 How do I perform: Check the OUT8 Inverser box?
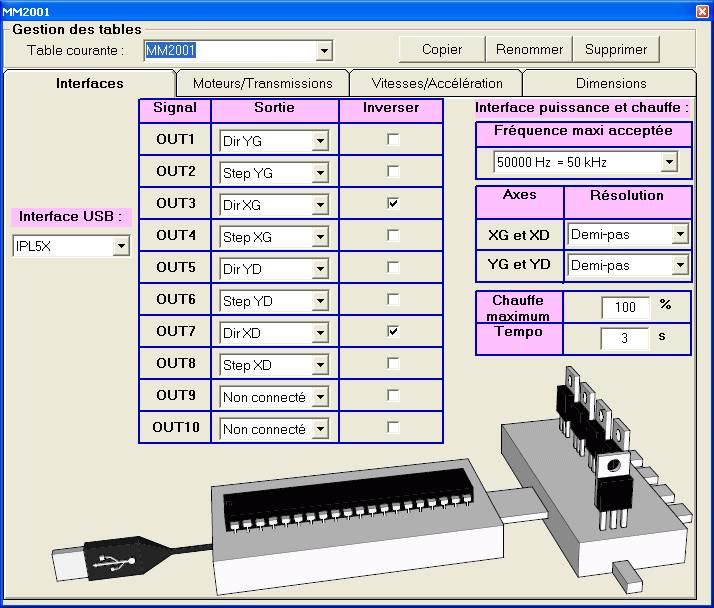(x=393, y=363)
